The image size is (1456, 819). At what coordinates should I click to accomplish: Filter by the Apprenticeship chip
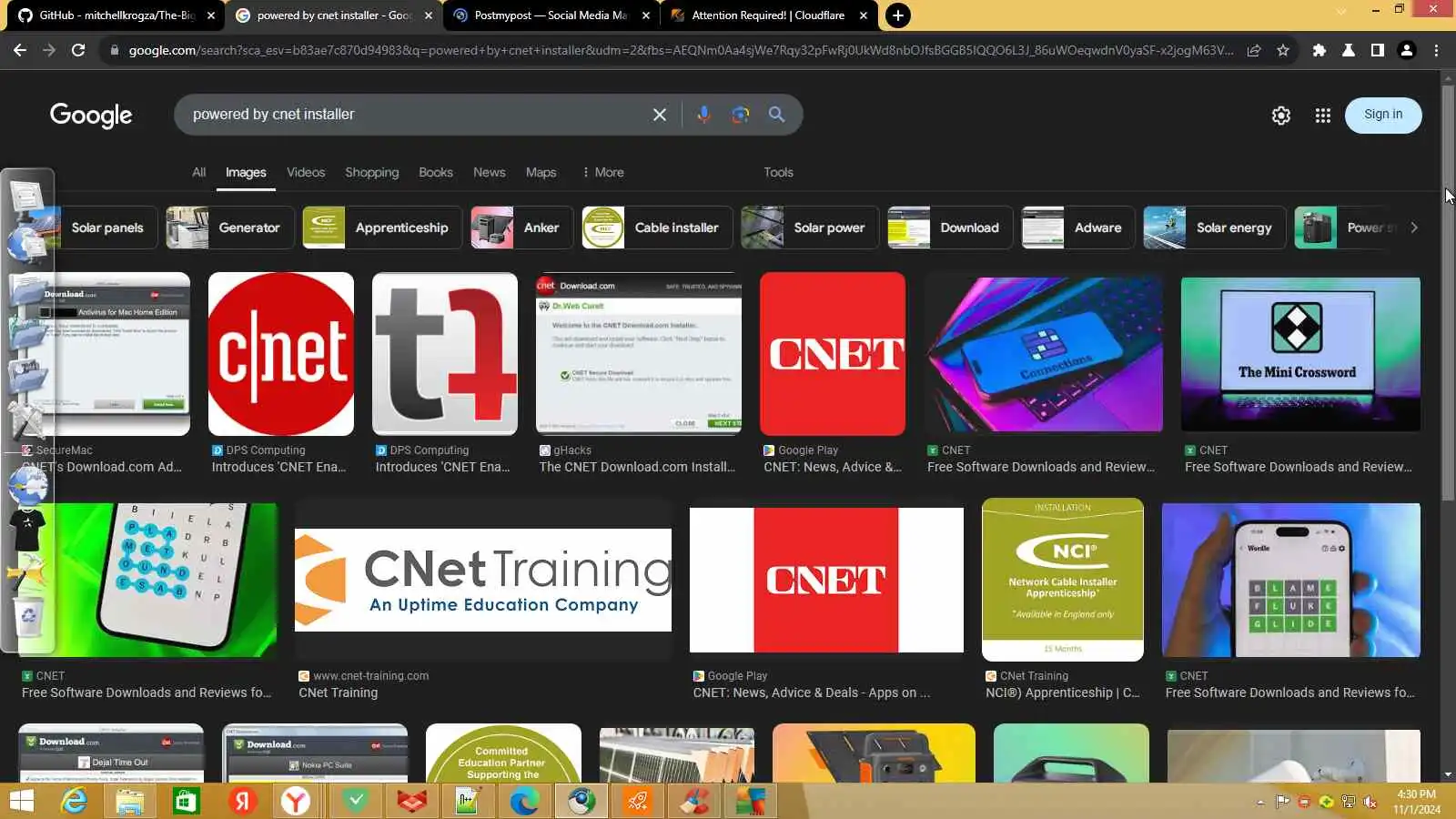coord(382,227)
